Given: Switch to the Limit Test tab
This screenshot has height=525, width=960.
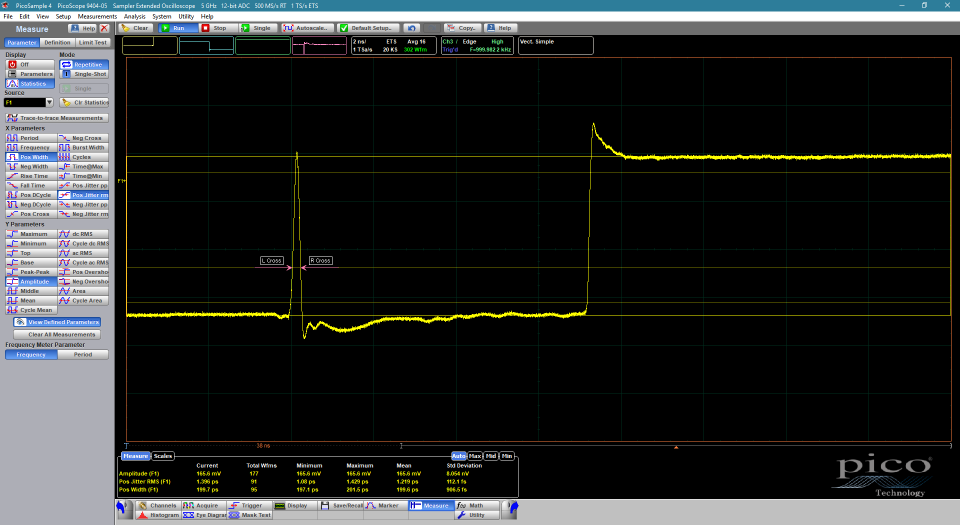Looking at the screenshot, I should 92,43.
